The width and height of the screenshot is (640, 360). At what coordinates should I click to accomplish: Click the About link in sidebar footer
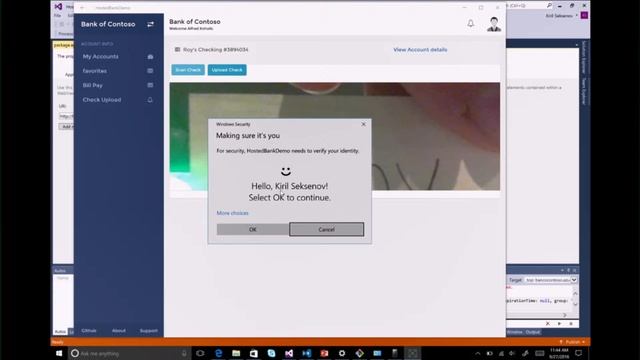pos(119,331)
